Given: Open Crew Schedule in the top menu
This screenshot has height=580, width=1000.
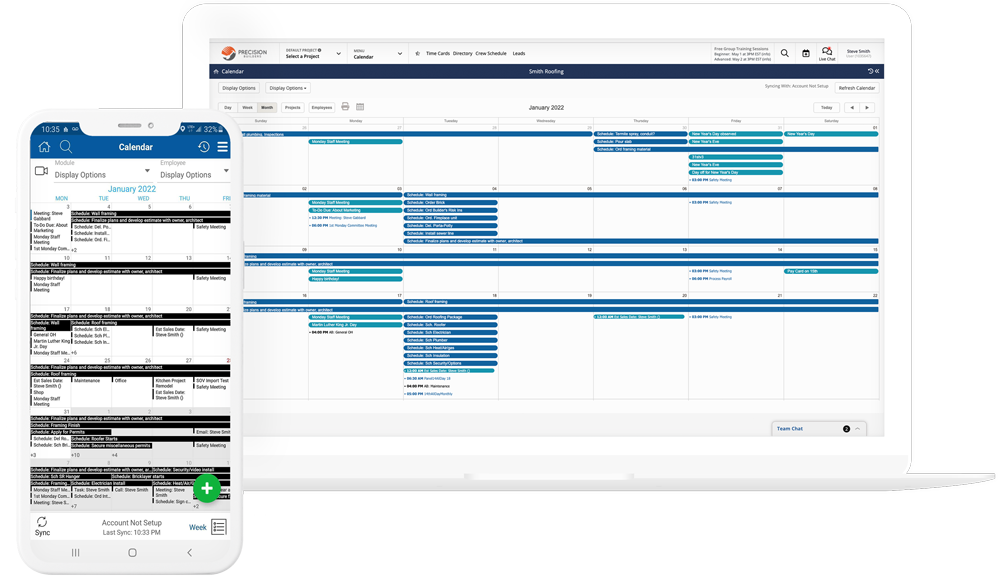Looking at the screenshot, I should 490,54.
